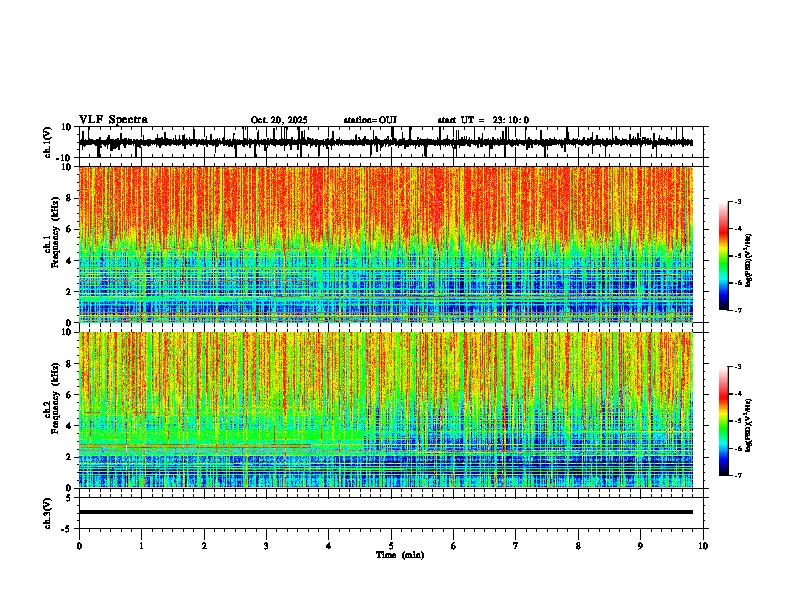Click the "VLF Spectra" plot title
The width and height of the screenshot is (792, 612).
coord(113,120)
